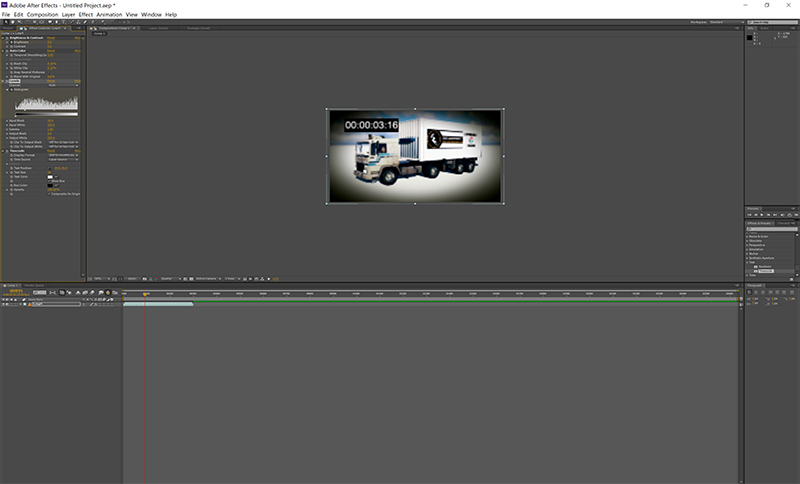Open Clip To Output Black dropdown
This screenshot has height=484, width=800.
point(63,142)
